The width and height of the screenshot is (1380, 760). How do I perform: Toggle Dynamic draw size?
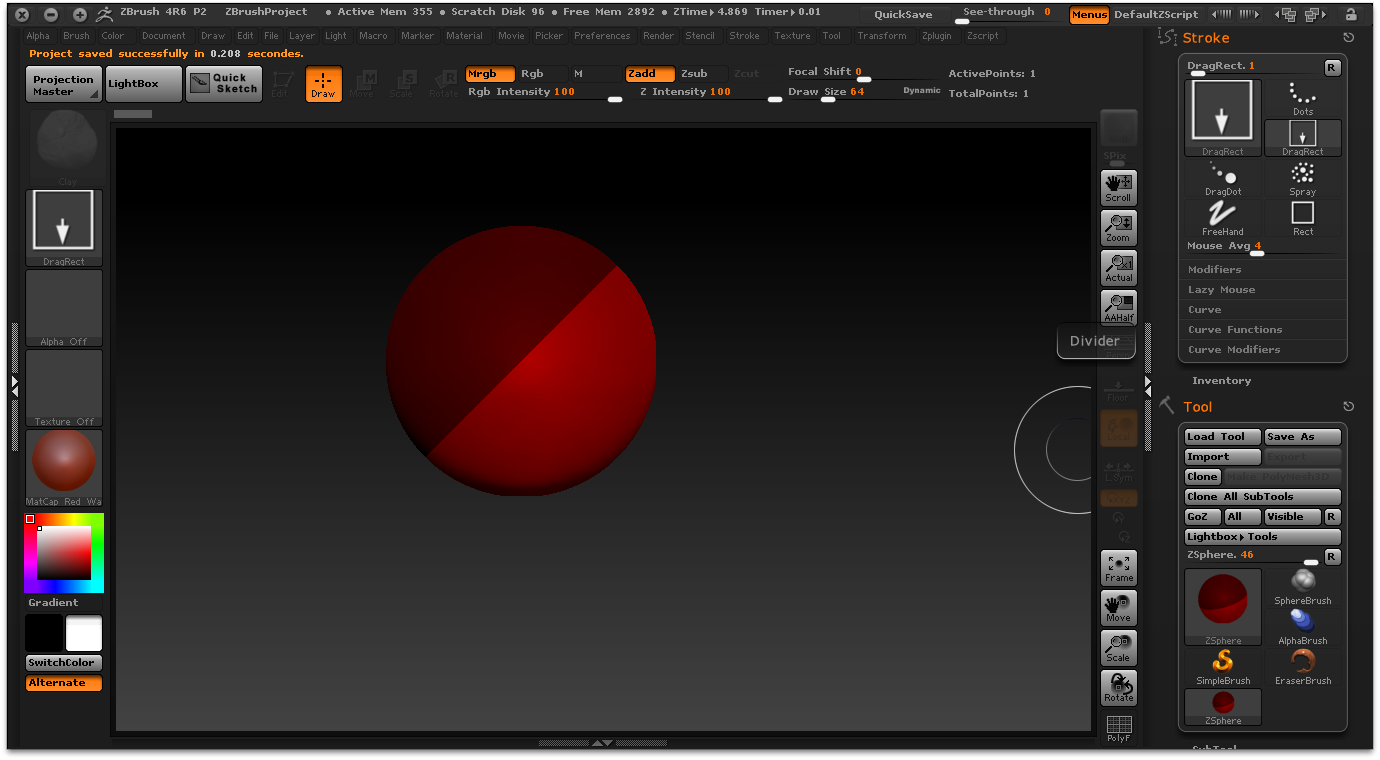pyautogui.click(x=921, y=91)
